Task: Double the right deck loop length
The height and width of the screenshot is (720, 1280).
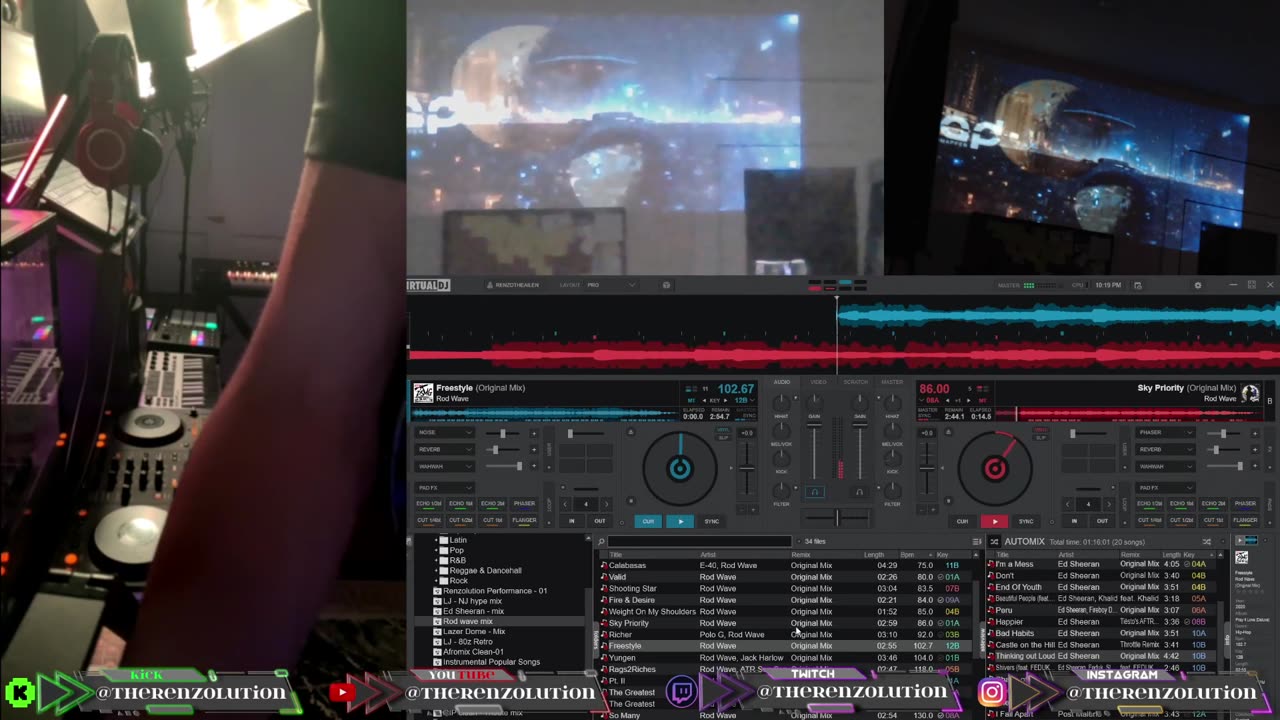Action: (x=1109, y=504)
